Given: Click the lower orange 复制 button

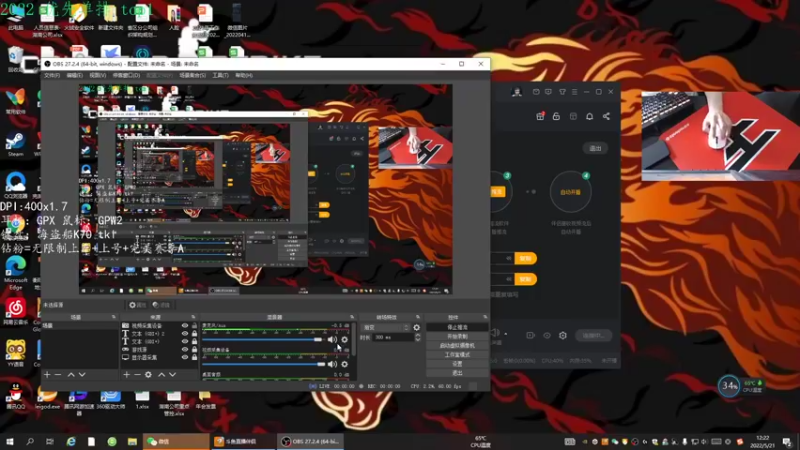Looking at the screenshot, I should pyautogui.click(x=526, y=279).
